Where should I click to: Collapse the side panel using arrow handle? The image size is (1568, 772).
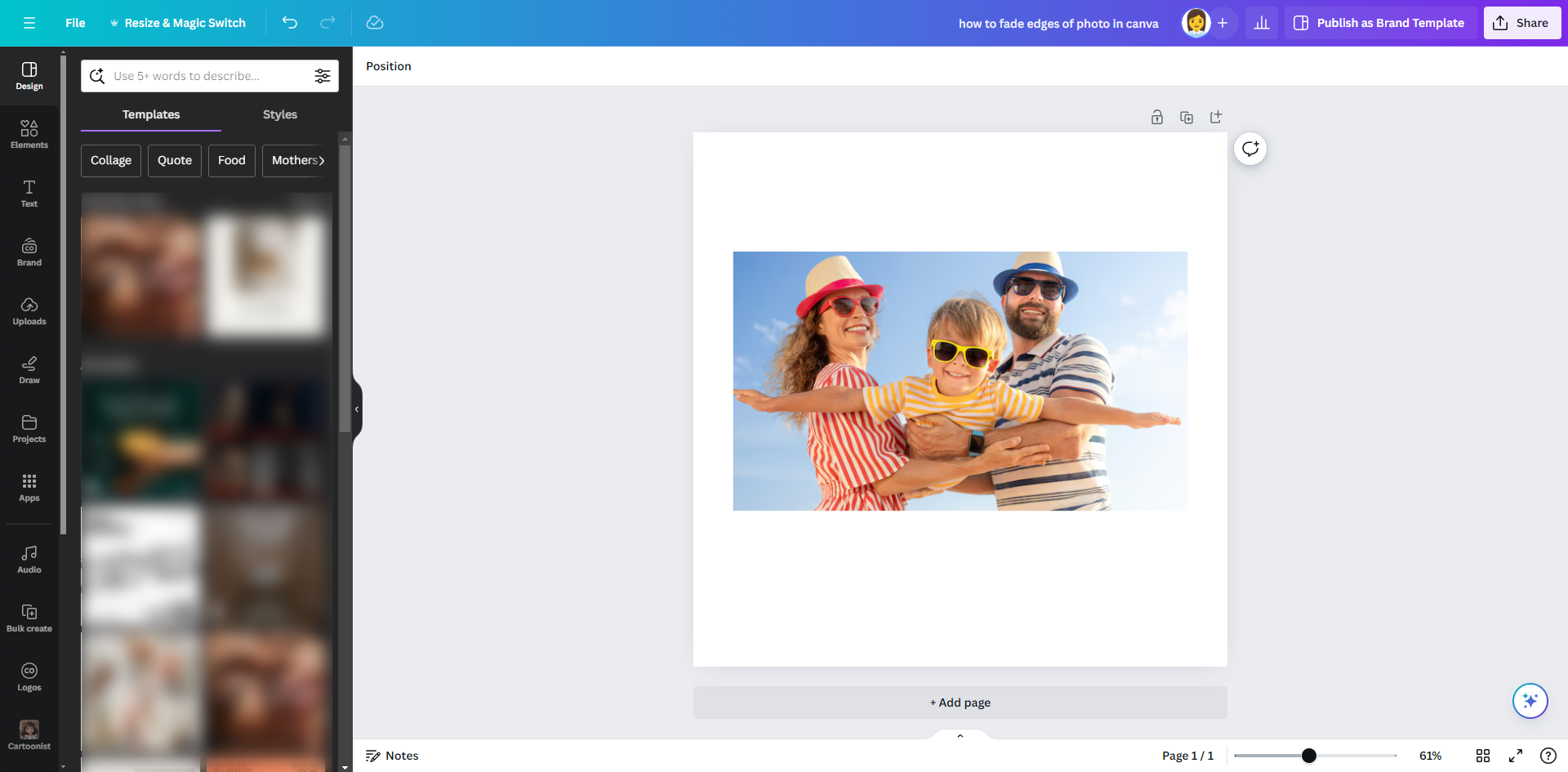pos(357,409)
